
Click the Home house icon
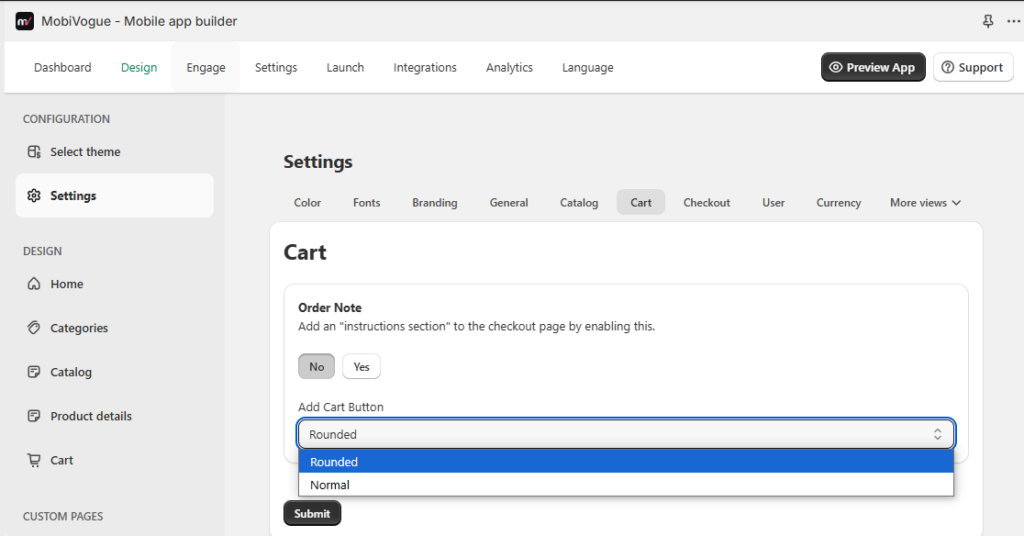(34, 283)
